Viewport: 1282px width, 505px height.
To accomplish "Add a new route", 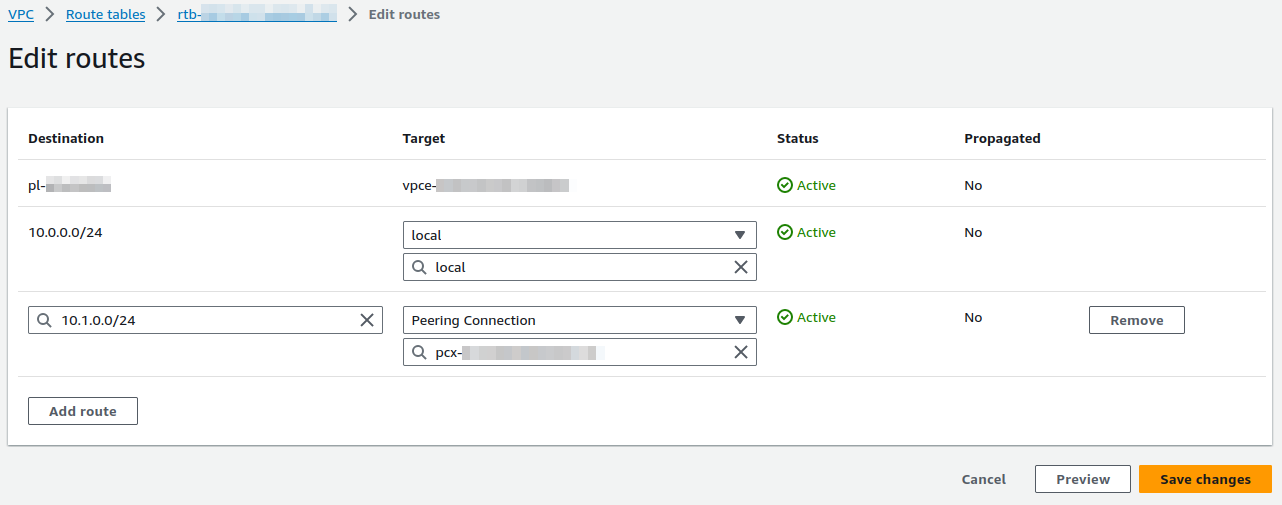I will click(x=83, y=411).
